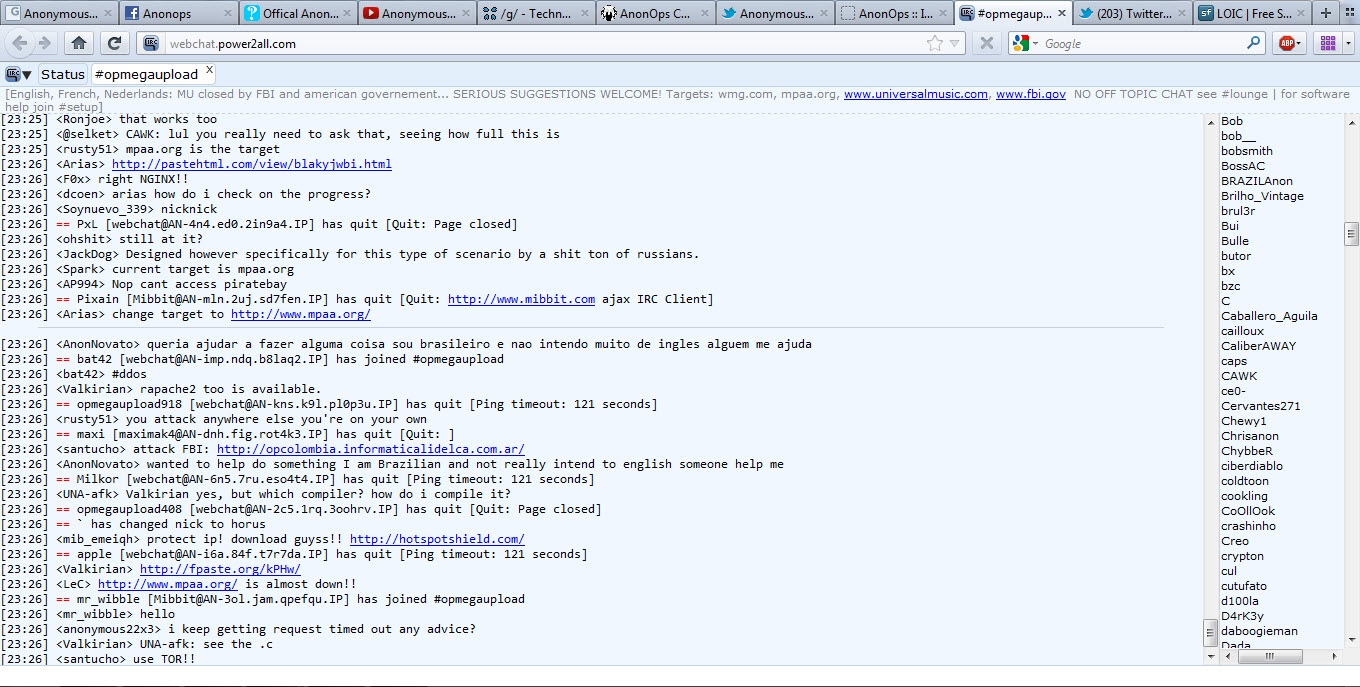Click the IRC site icon in address bar
This screenshot has height=687, width=1360.
coord(150,44)
